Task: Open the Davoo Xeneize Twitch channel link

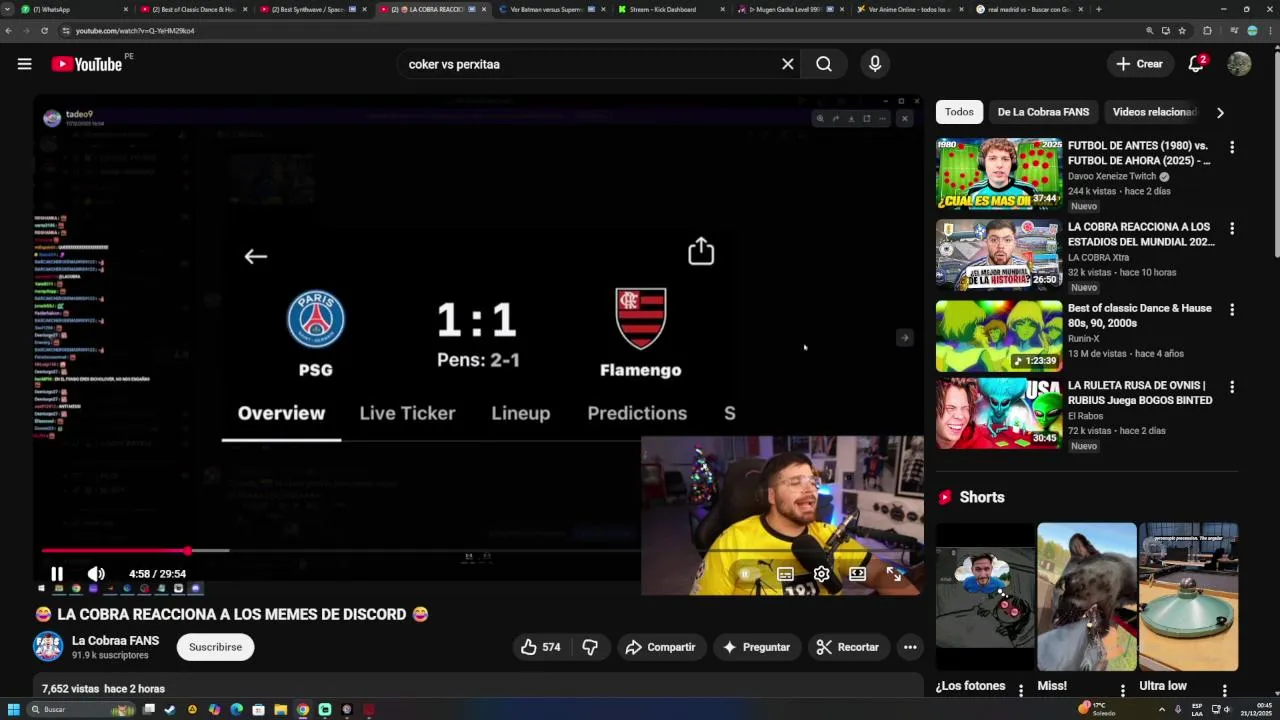Action: [x=1113, y=176]
